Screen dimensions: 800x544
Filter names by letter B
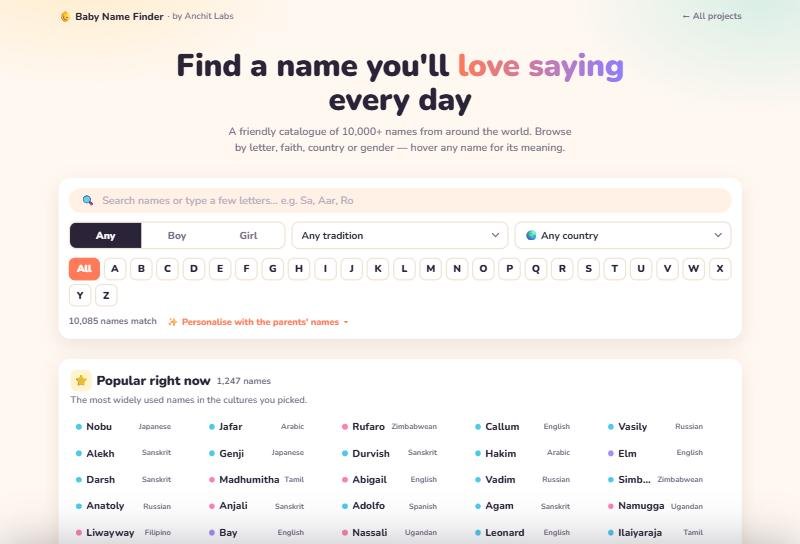(x=141, y=268)
